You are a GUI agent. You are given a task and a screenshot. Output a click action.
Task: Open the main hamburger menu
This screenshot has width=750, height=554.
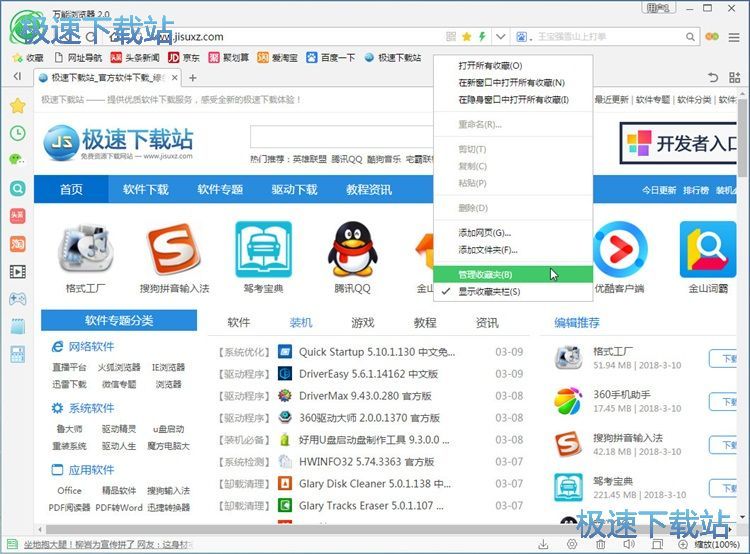tap(734, 37)
